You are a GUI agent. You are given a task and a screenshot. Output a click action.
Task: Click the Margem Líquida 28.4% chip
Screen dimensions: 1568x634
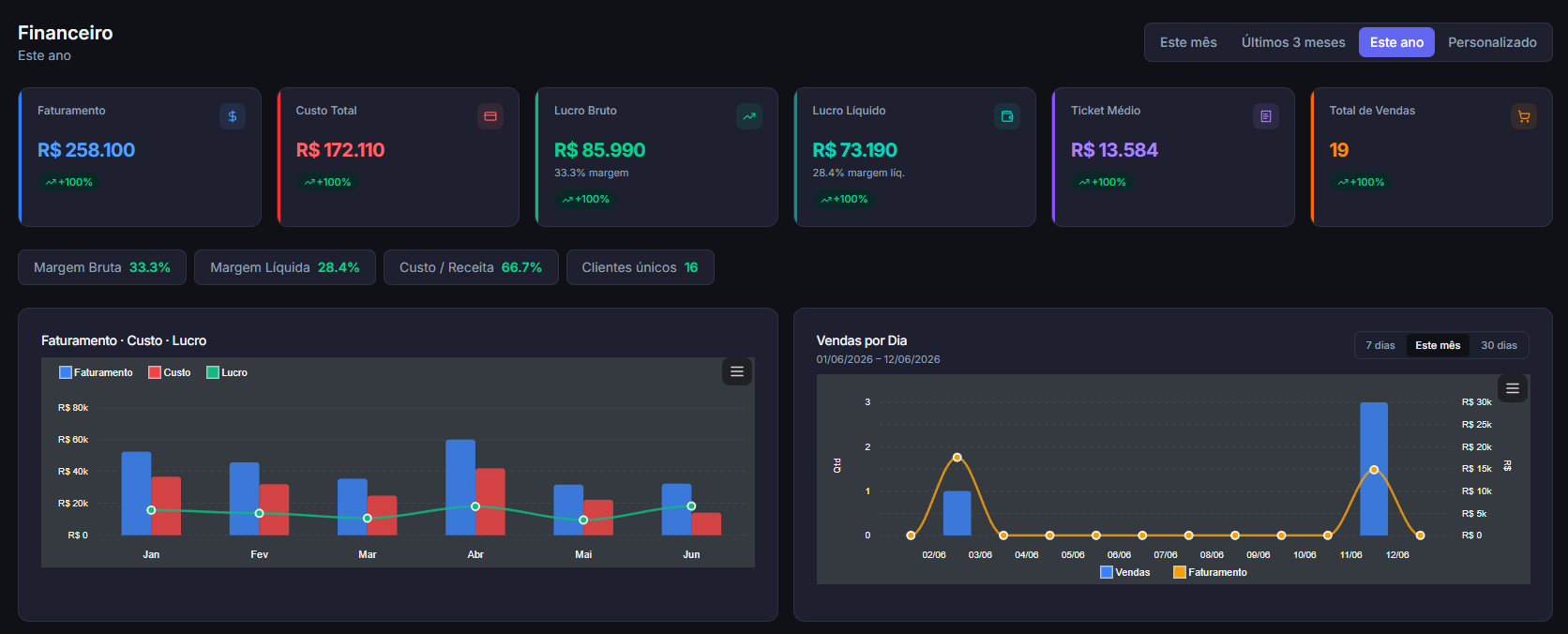click(x=285, y=267)
